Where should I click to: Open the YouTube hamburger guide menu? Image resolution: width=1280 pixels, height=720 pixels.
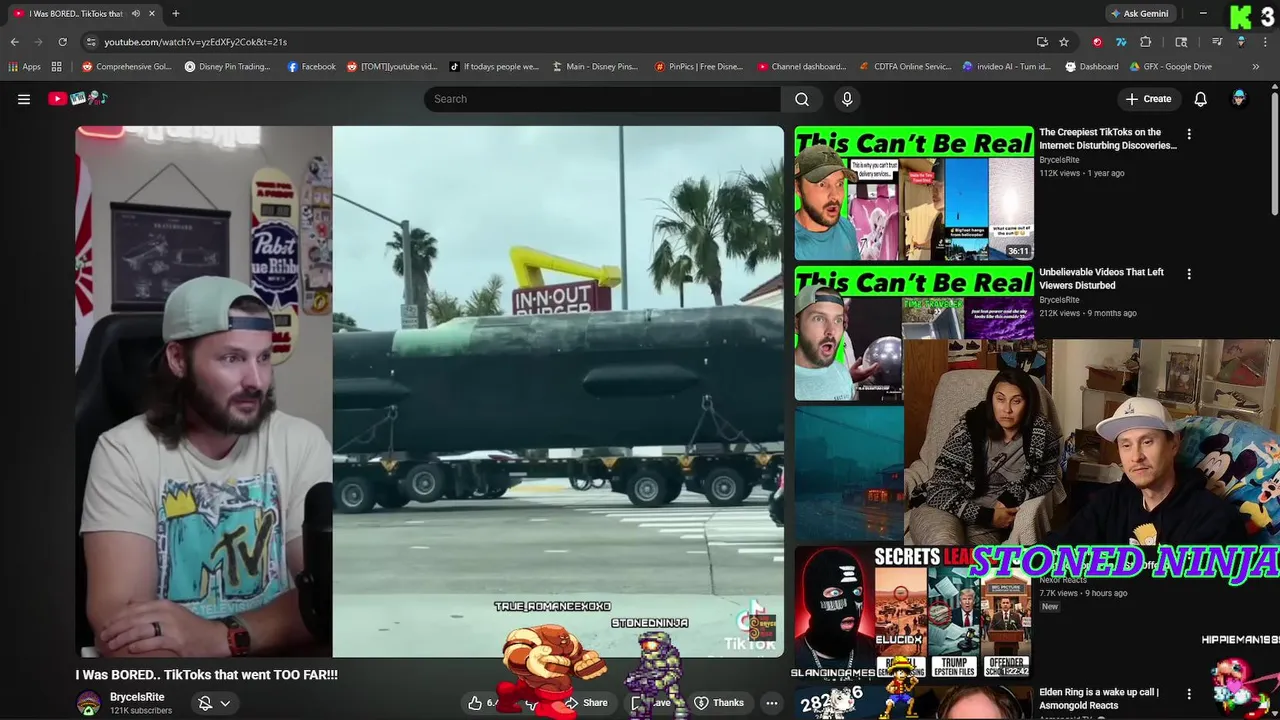click(x=24, y=99)
